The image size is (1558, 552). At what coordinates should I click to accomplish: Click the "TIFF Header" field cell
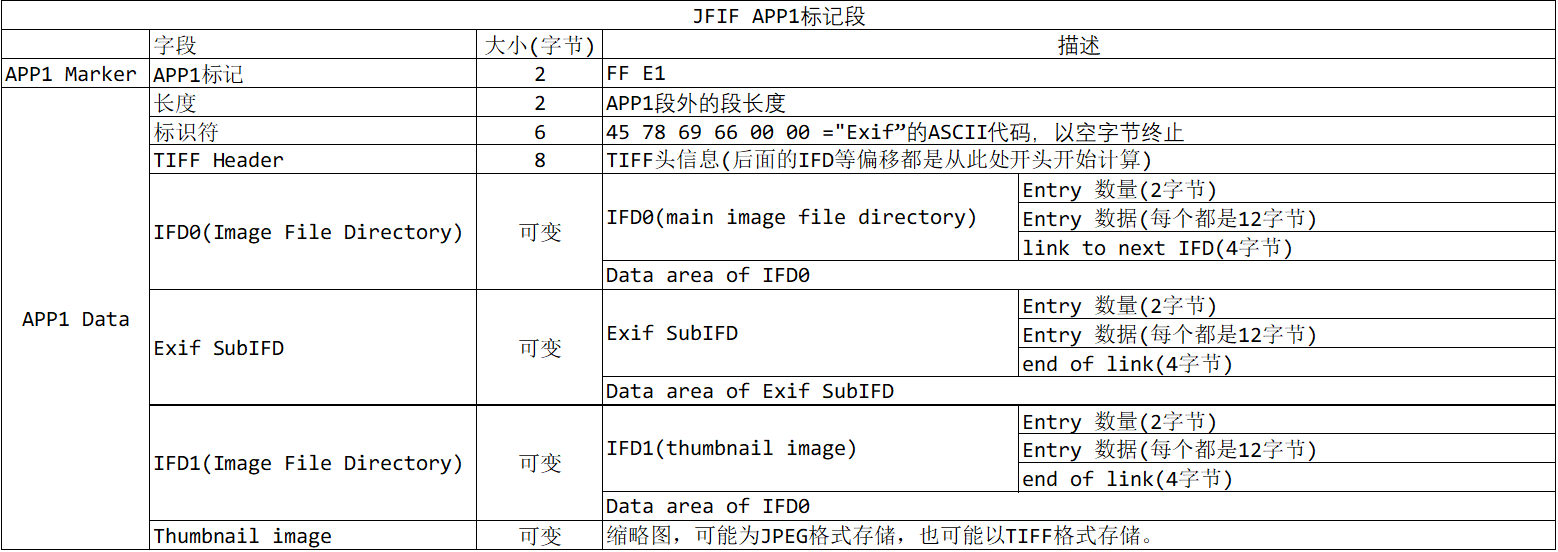click(x=219, y=160)
